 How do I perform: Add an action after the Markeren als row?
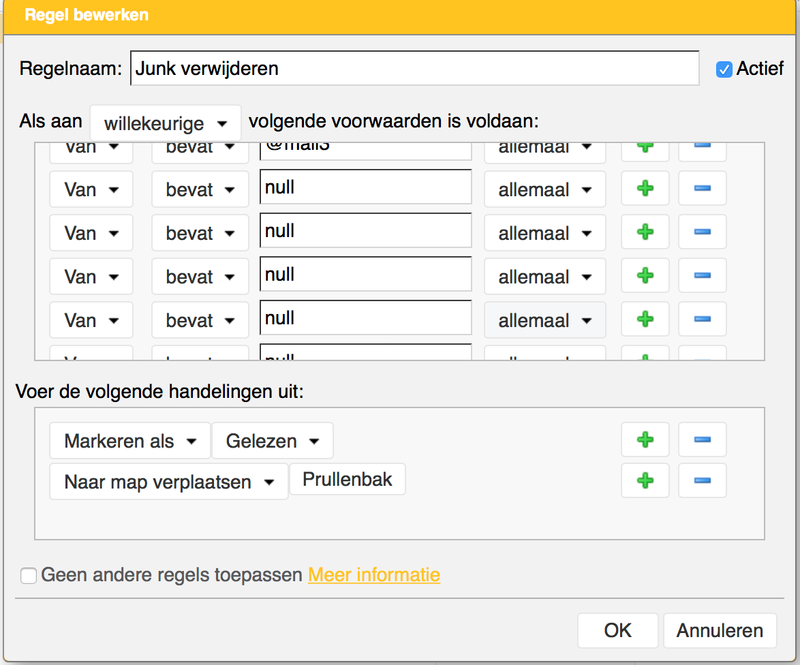click(645, 440)
